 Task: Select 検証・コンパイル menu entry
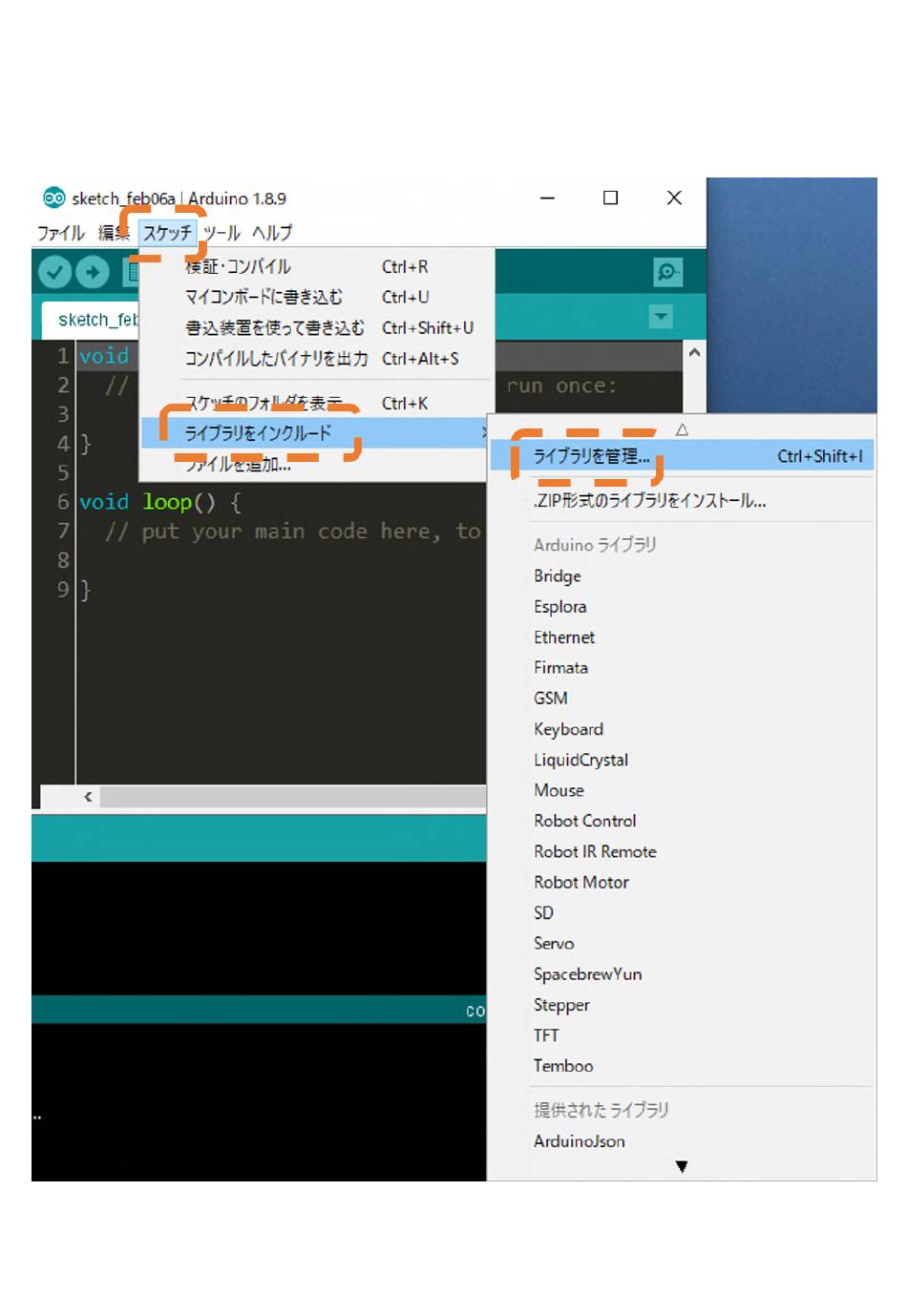point(317,266)
